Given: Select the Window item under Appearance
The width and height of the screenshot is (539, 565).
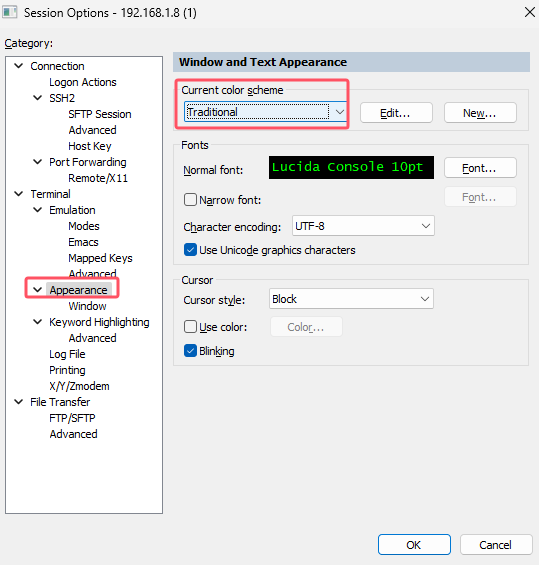Looking at the screenshot, I should [87, 306].
